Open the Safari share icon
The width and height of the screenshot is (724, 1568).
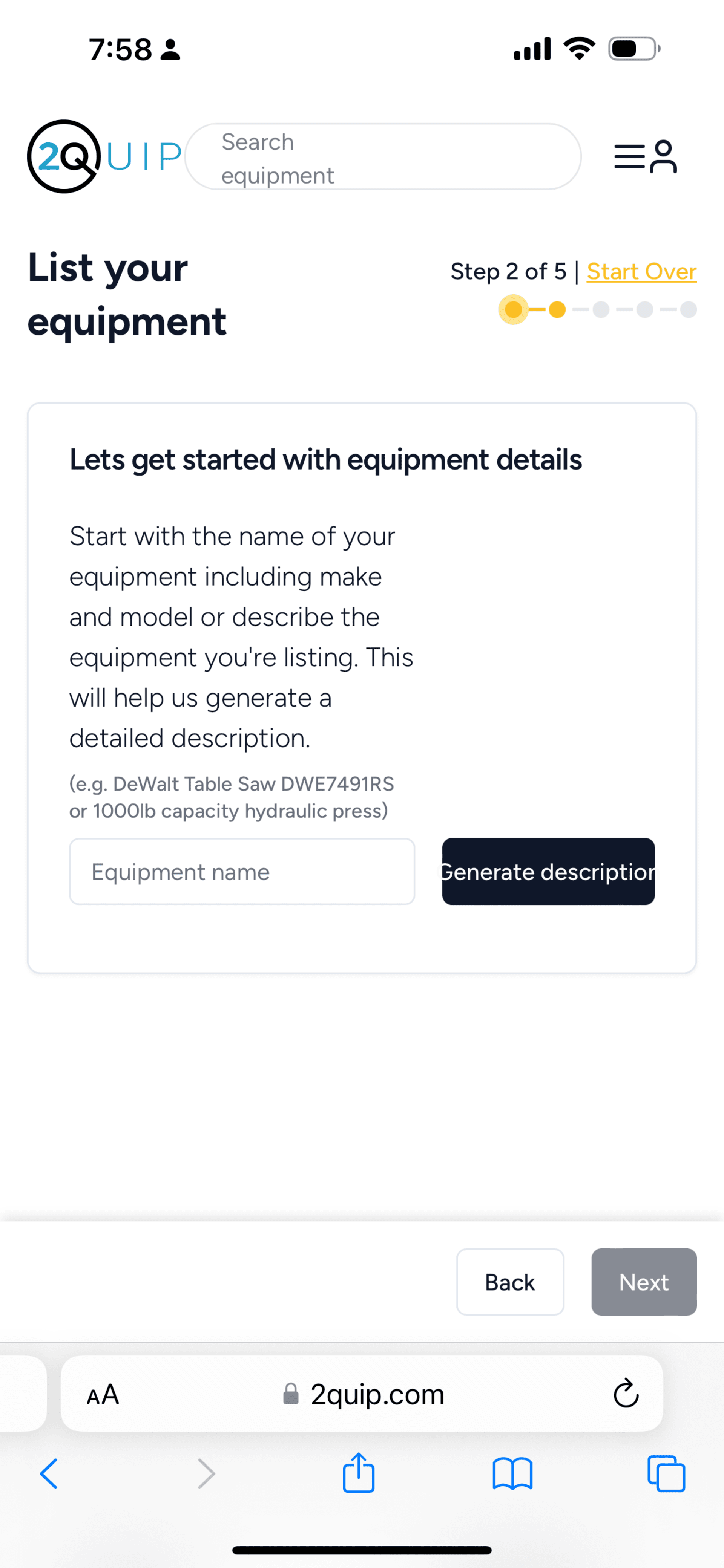click(x=359, y=1472)
